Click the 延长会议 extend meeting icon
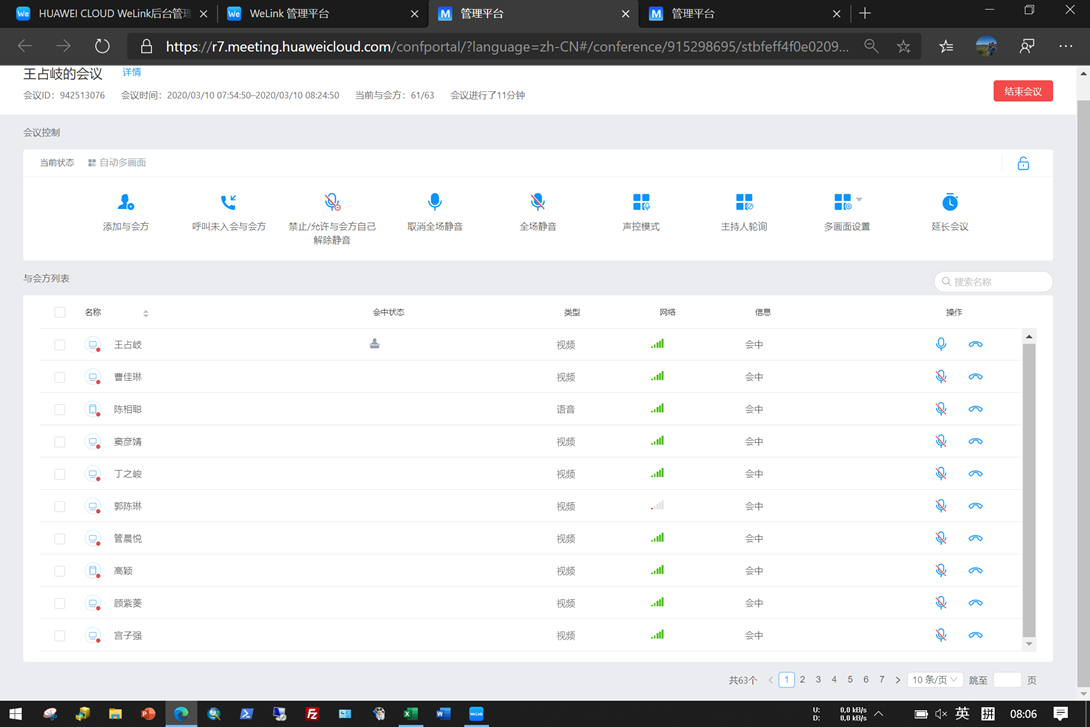The width and height of the screenshot is (1090, 727). point(950,203)
